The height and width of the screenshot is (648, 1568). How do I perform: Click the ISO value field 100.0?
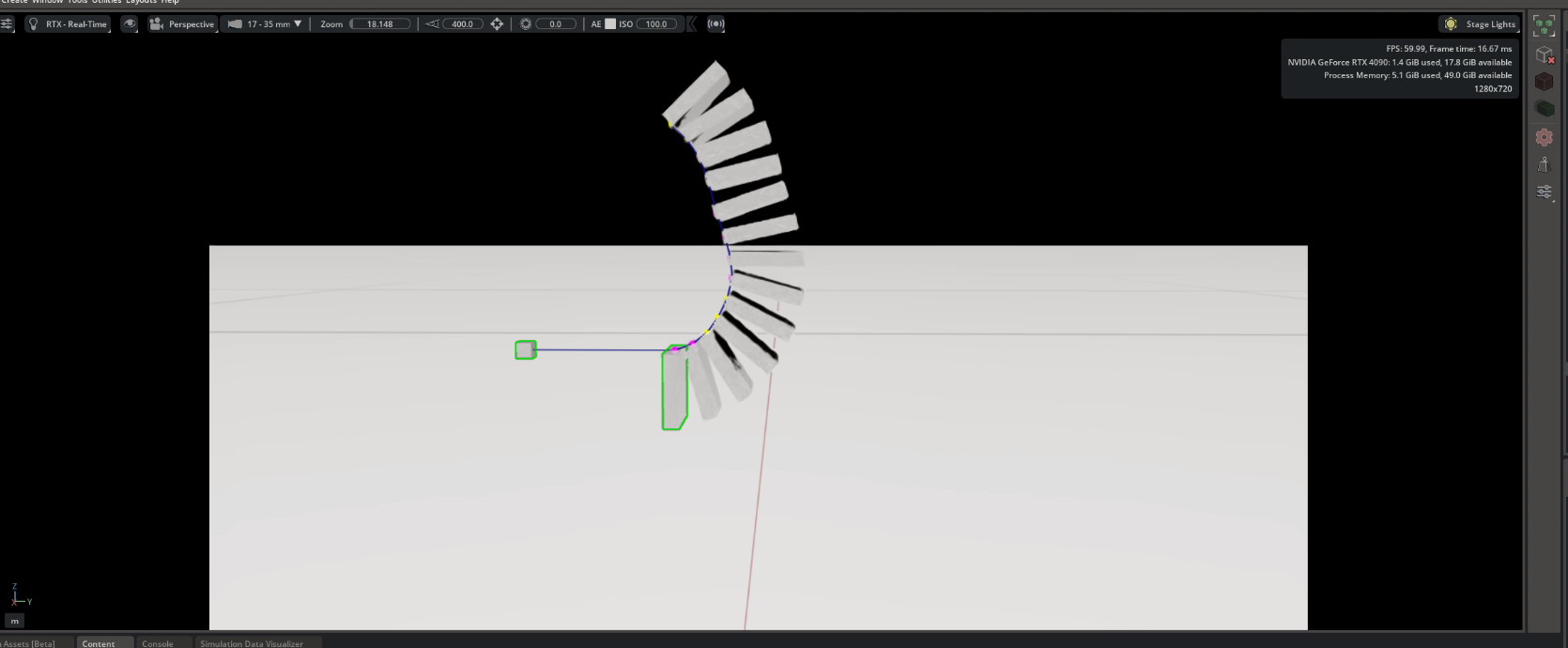pos(656,23)
